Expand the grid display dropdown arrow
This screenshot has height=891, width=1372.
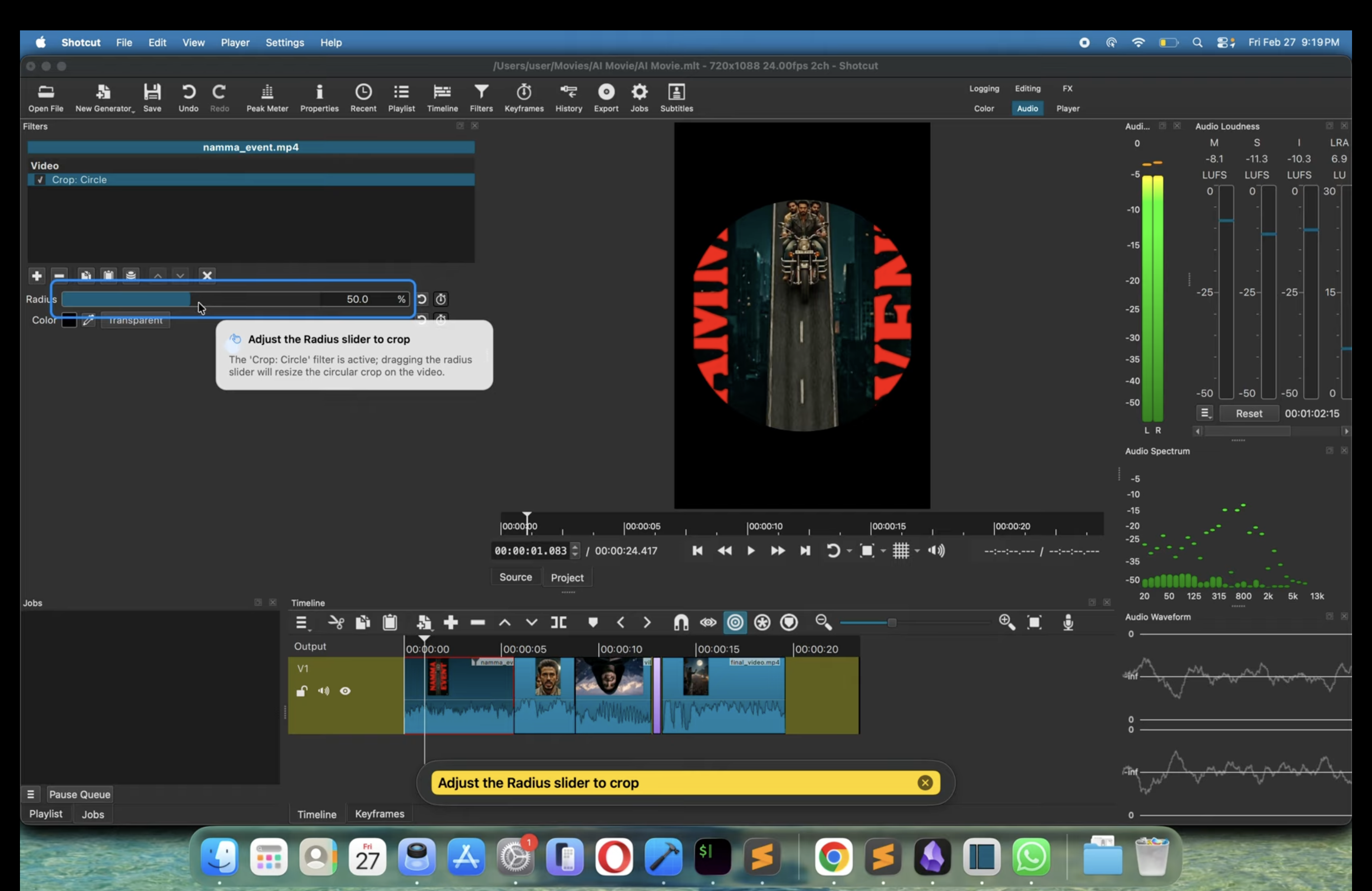click(917, 551)
